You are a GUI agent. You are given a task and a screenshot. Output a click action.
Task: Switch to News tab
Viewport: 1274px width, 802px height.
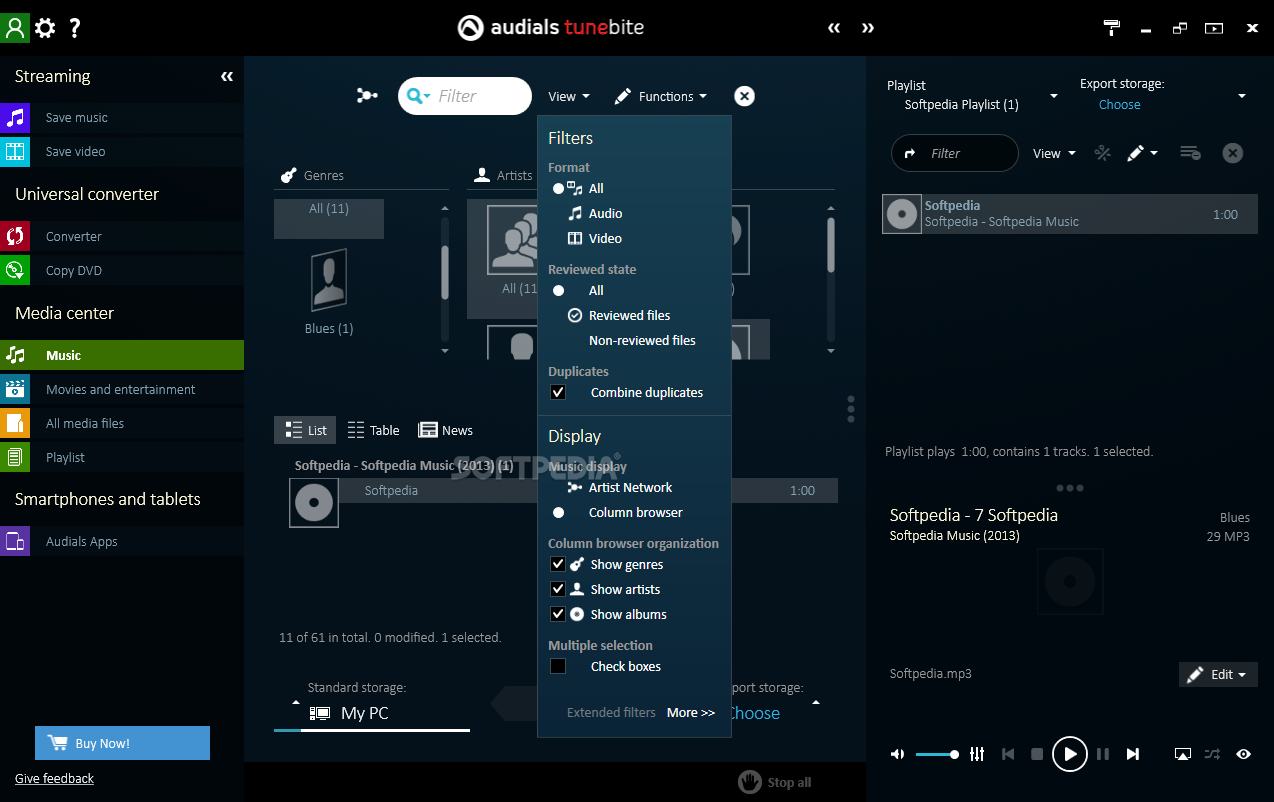pyautogui.click(x=445, y=431)
